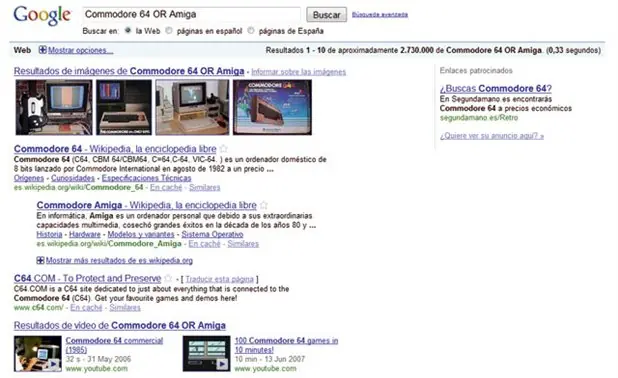This screenshot has width=618, height=378.
Task: Open 'En caché' for www.c64.com result
Action: 86,308
